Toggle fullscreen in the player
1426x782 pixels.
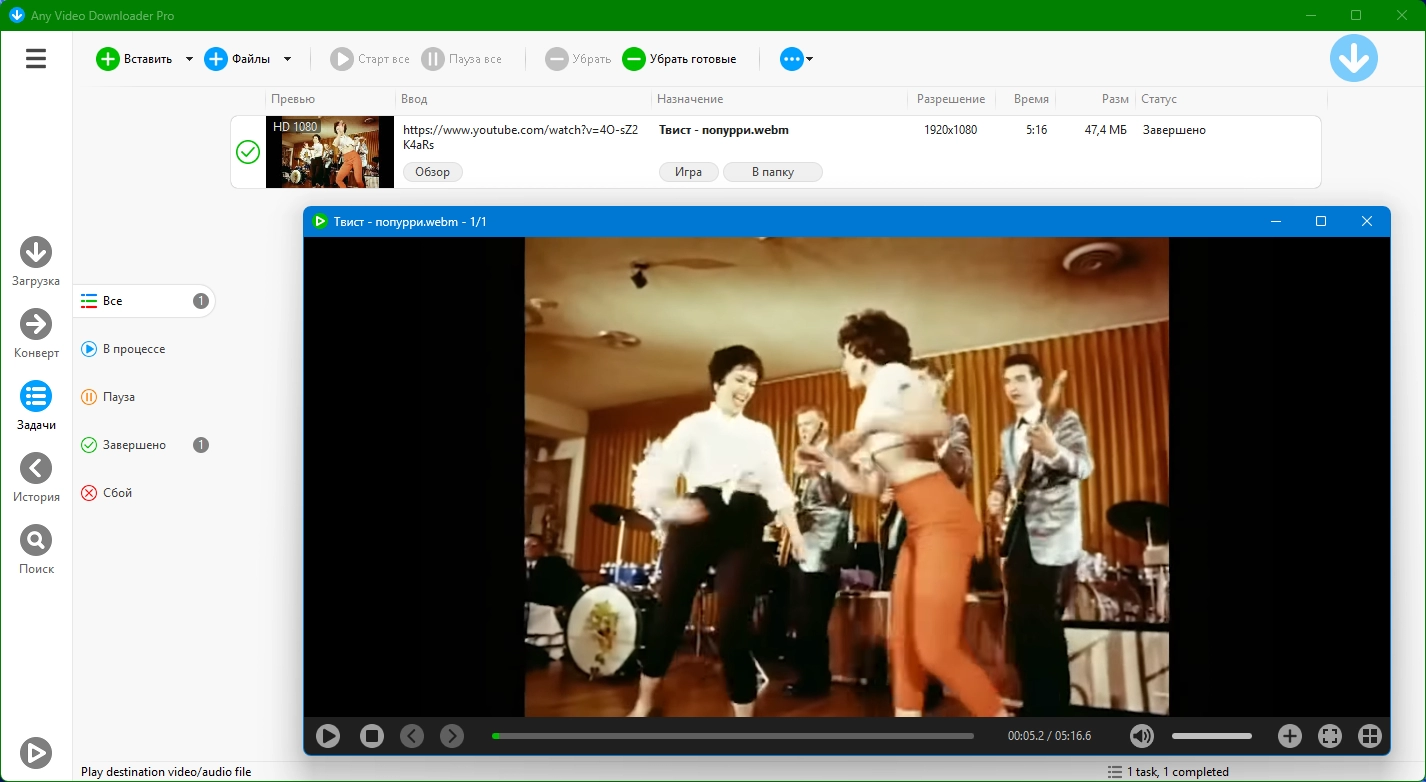[x=1330, y=736]
